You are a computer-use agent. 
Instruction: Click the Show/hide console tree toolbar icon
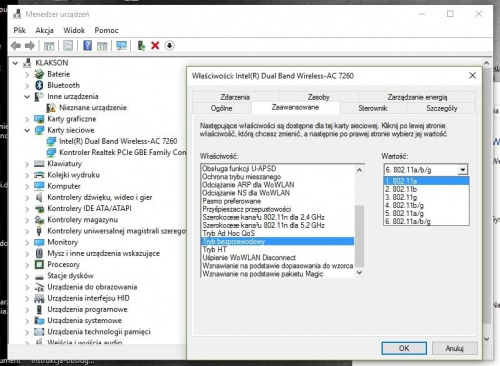point(49,46)
